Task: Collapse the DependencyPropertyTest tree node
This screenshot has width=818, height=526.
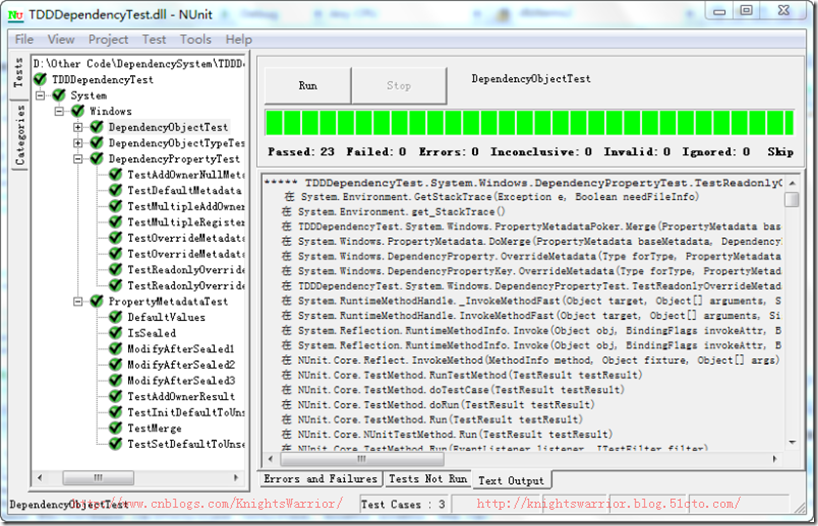Action: click(78, 159)
